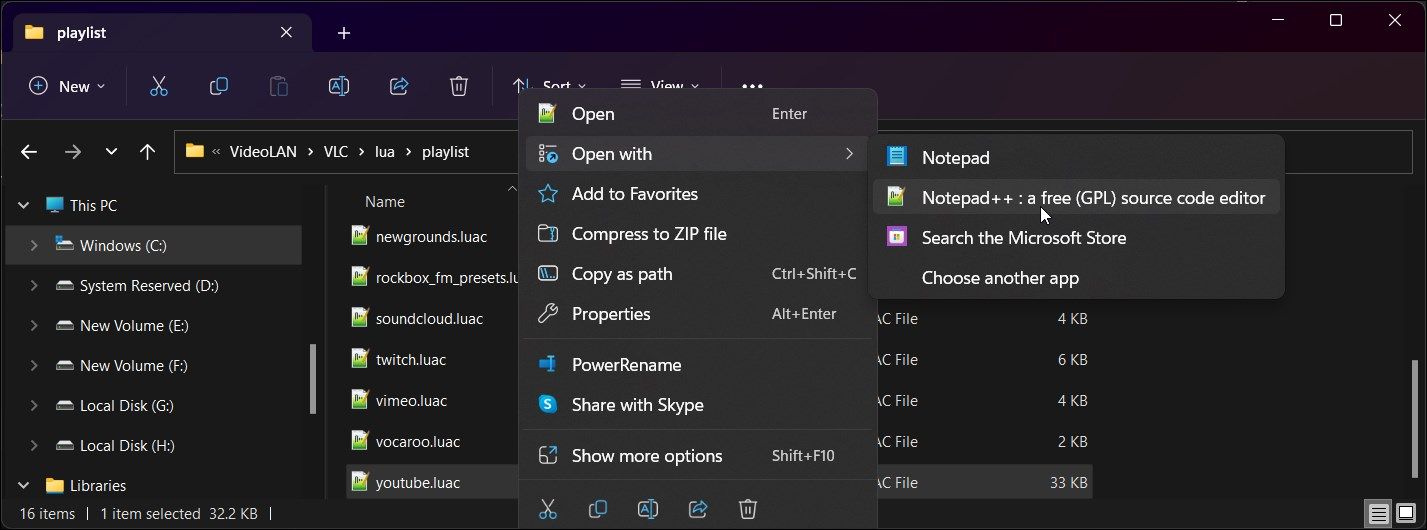The width and height of the screenshot is (1427, 530).
Task: Click VLC breadcrumb in the address bar
Action: point(336,152)
